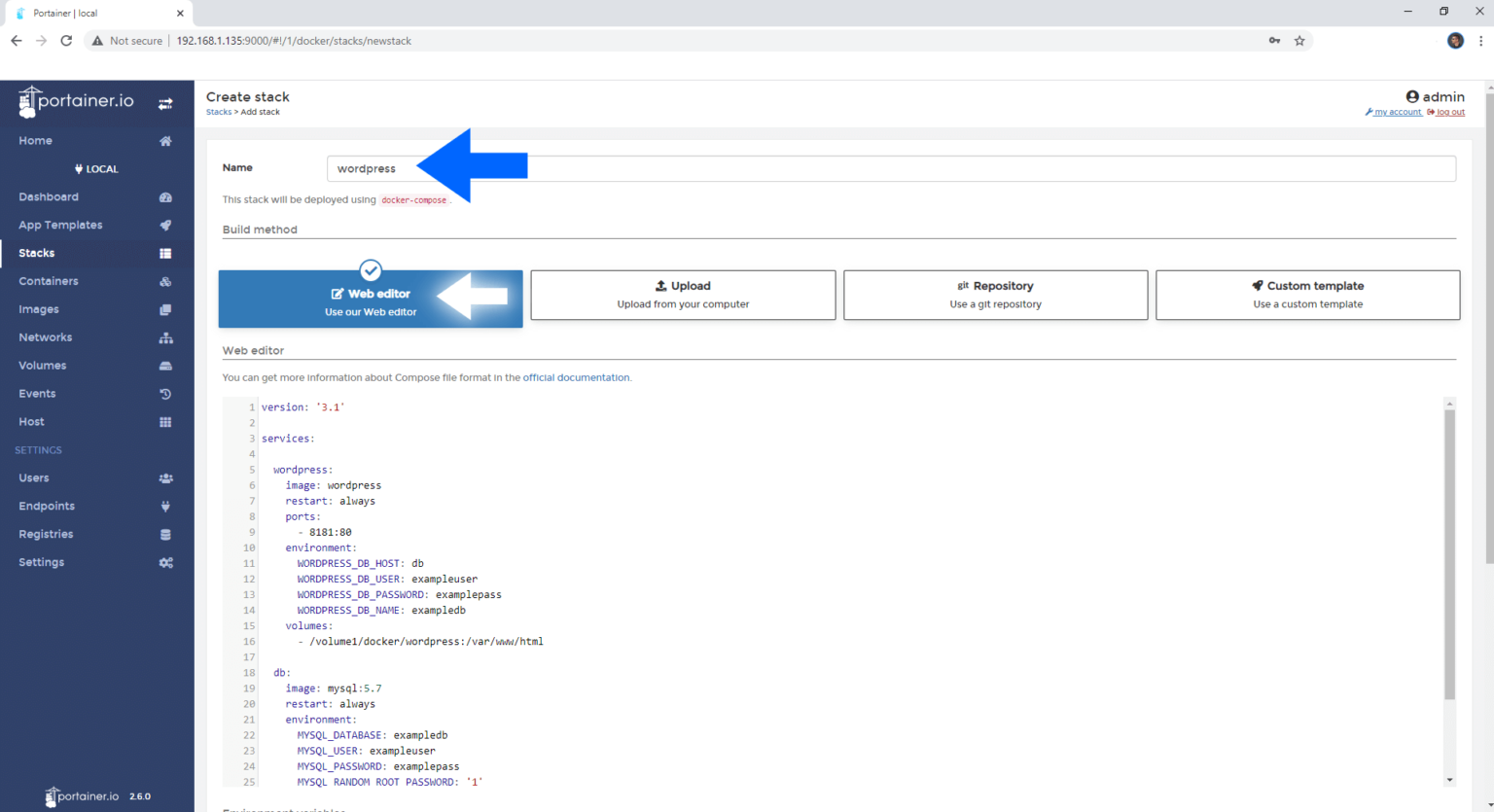The image size is (1494, 812).
Task: Choose the Upload build method
Action: (683, 295)
